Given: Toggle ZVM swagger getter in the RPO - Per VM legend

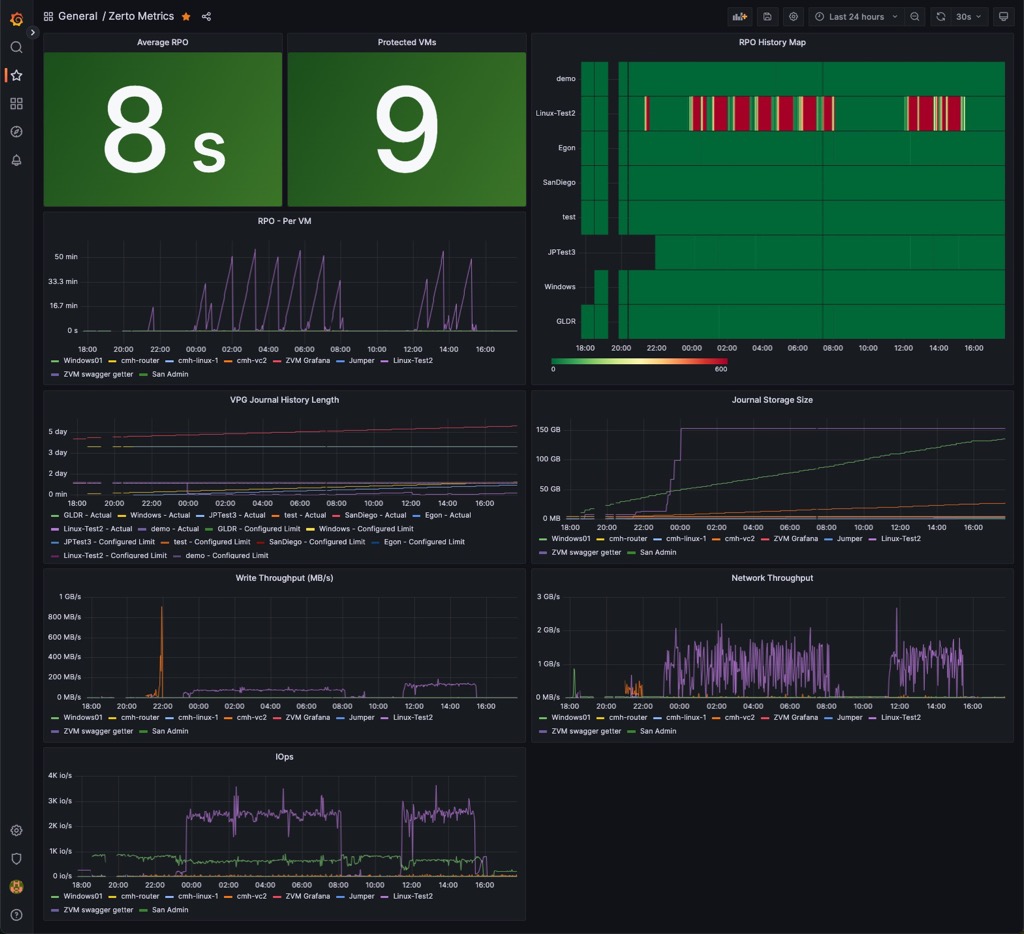Looking at the screenshot, I should coord(98,374).
